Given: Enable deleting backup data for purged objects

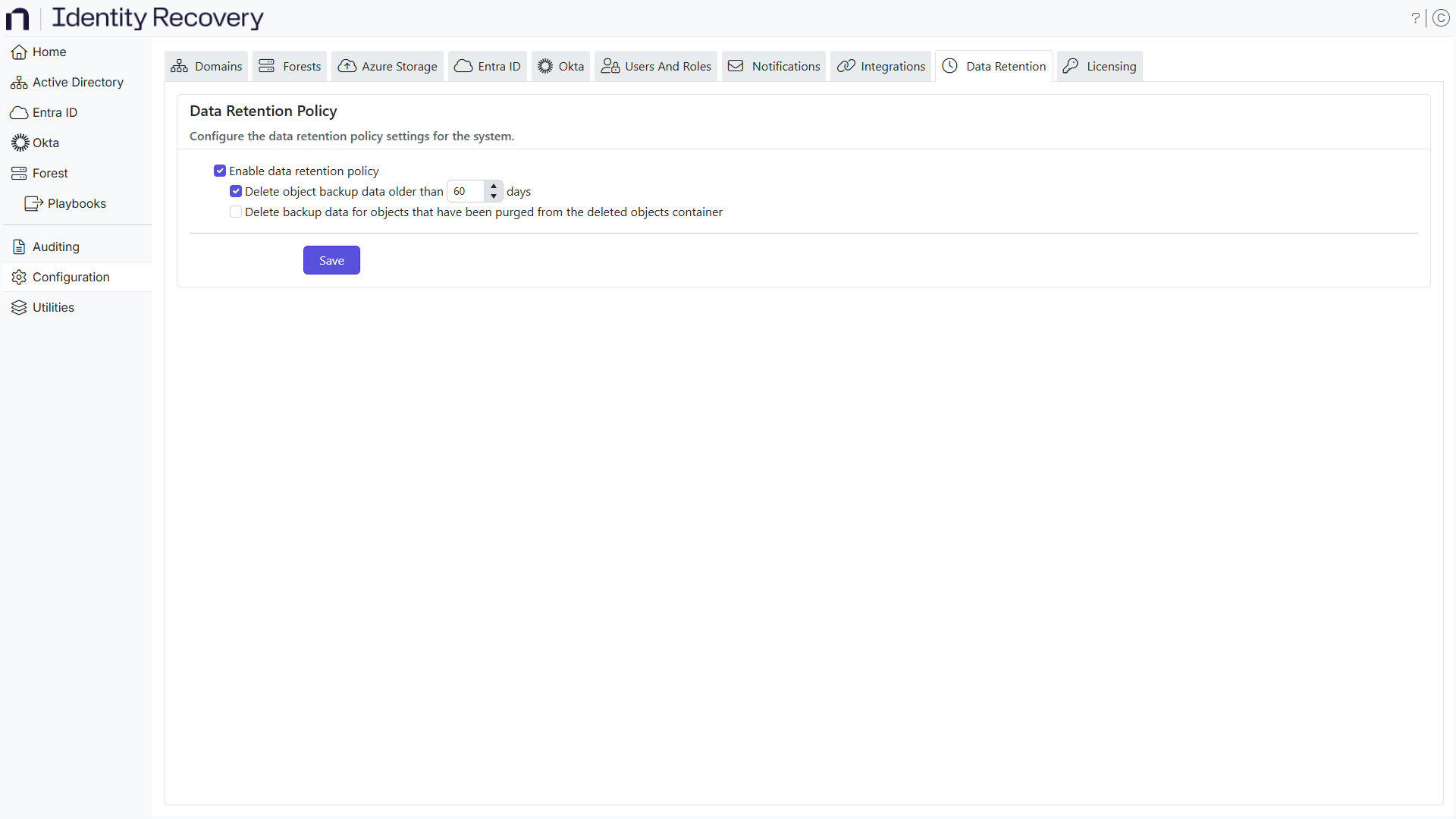Looking at the screenshot, I should tap(236, 212).
